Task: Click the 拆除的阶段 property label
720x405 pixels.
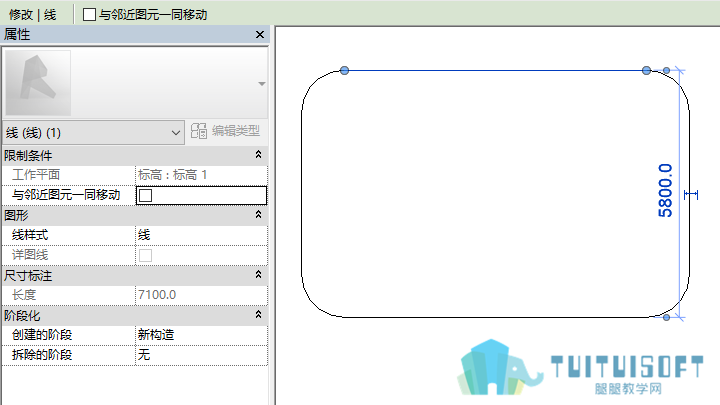Action: click(x=42, y=354)
